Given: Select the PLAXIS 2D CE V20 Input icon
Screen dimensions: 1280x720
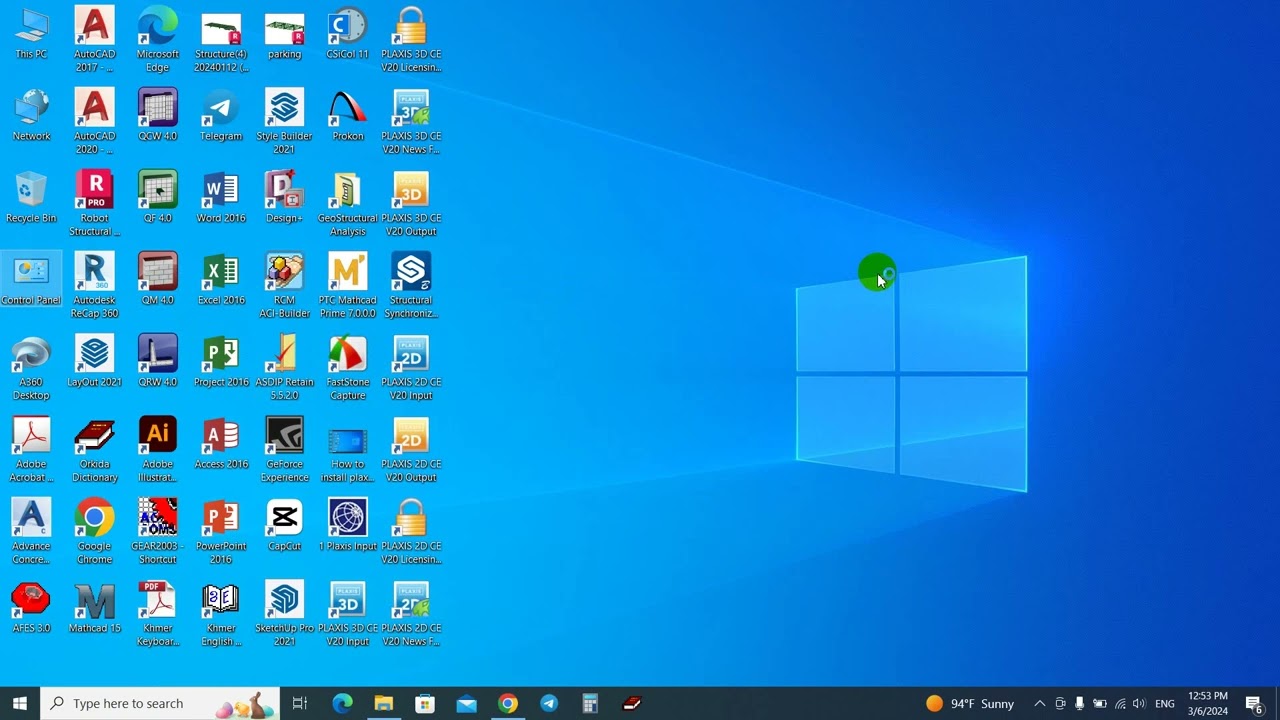Looking at the screenshot, I should click(x=411, y=368).
